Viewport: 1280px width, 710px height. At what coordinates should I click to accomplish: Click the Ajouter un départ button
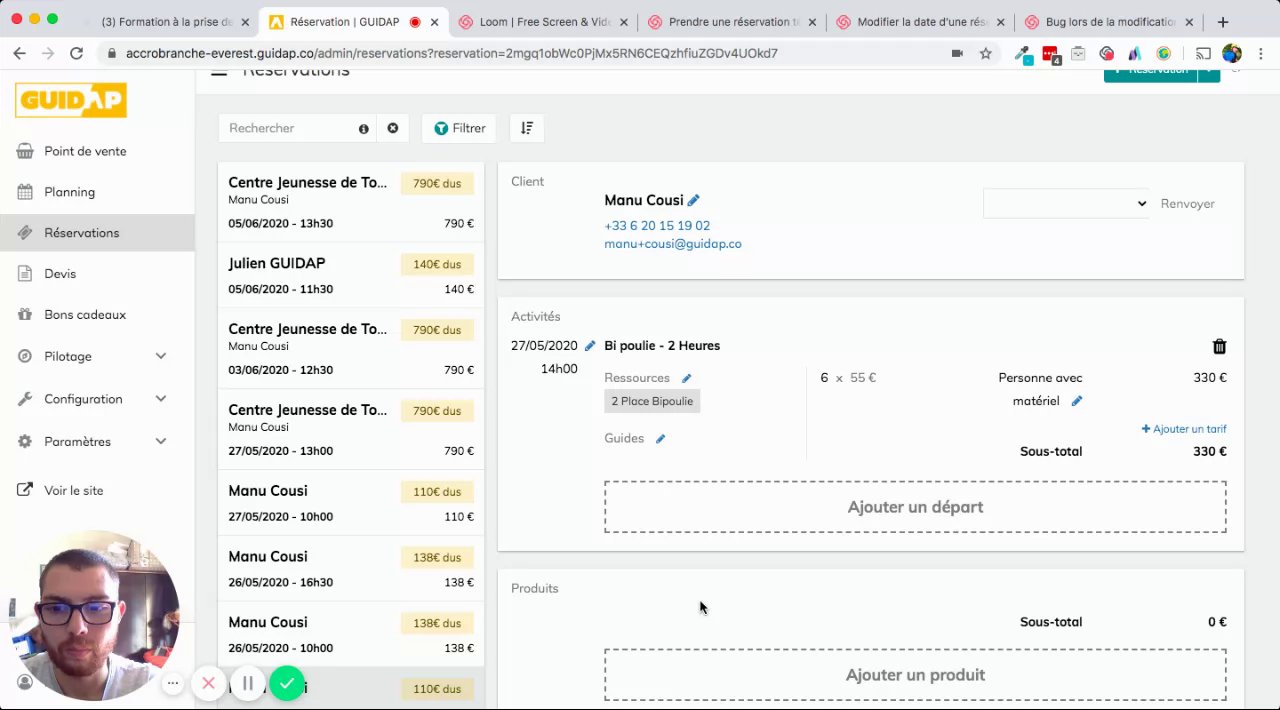(915, 507)
